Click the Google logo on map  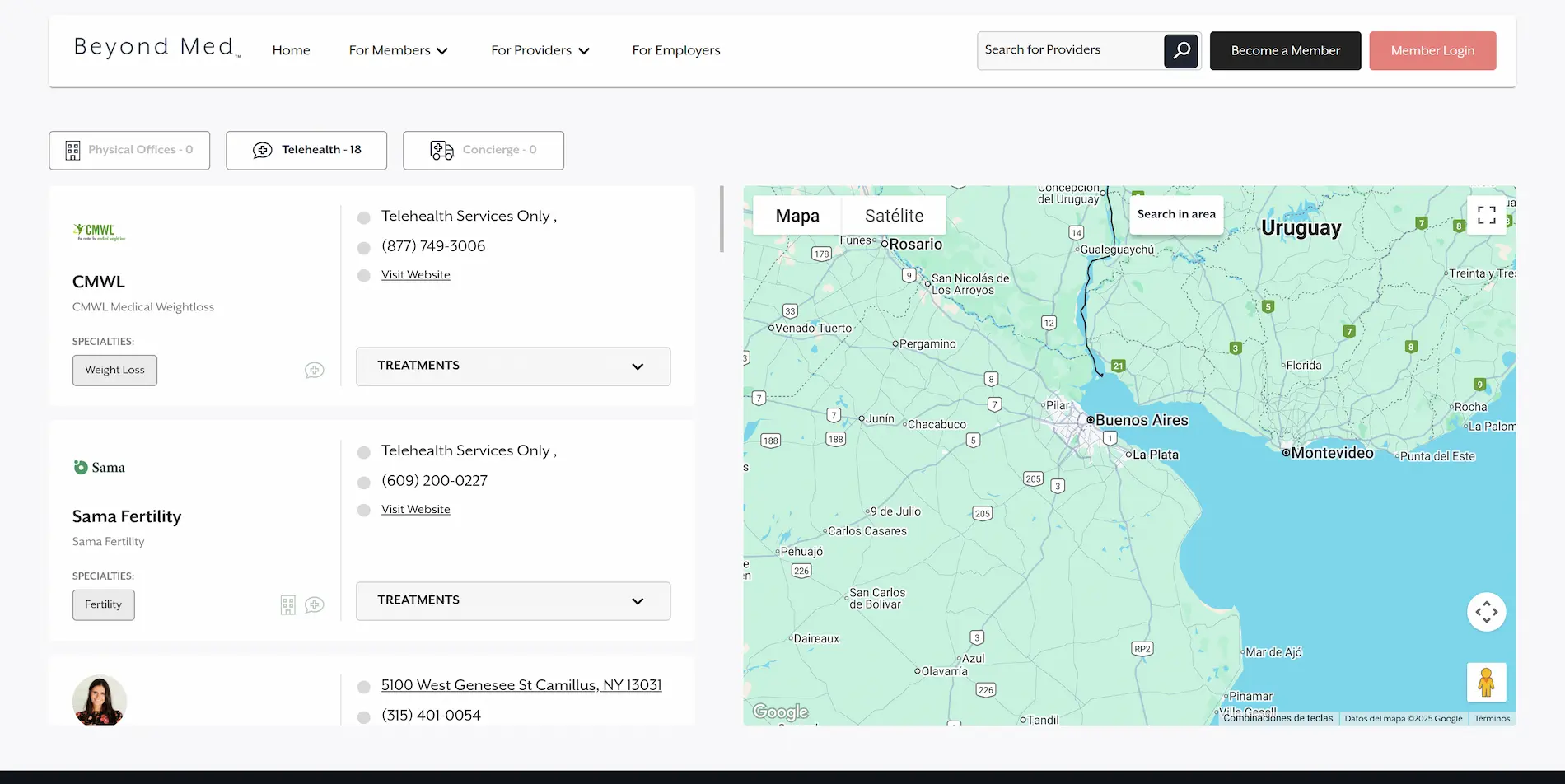[x=780, y=712]
